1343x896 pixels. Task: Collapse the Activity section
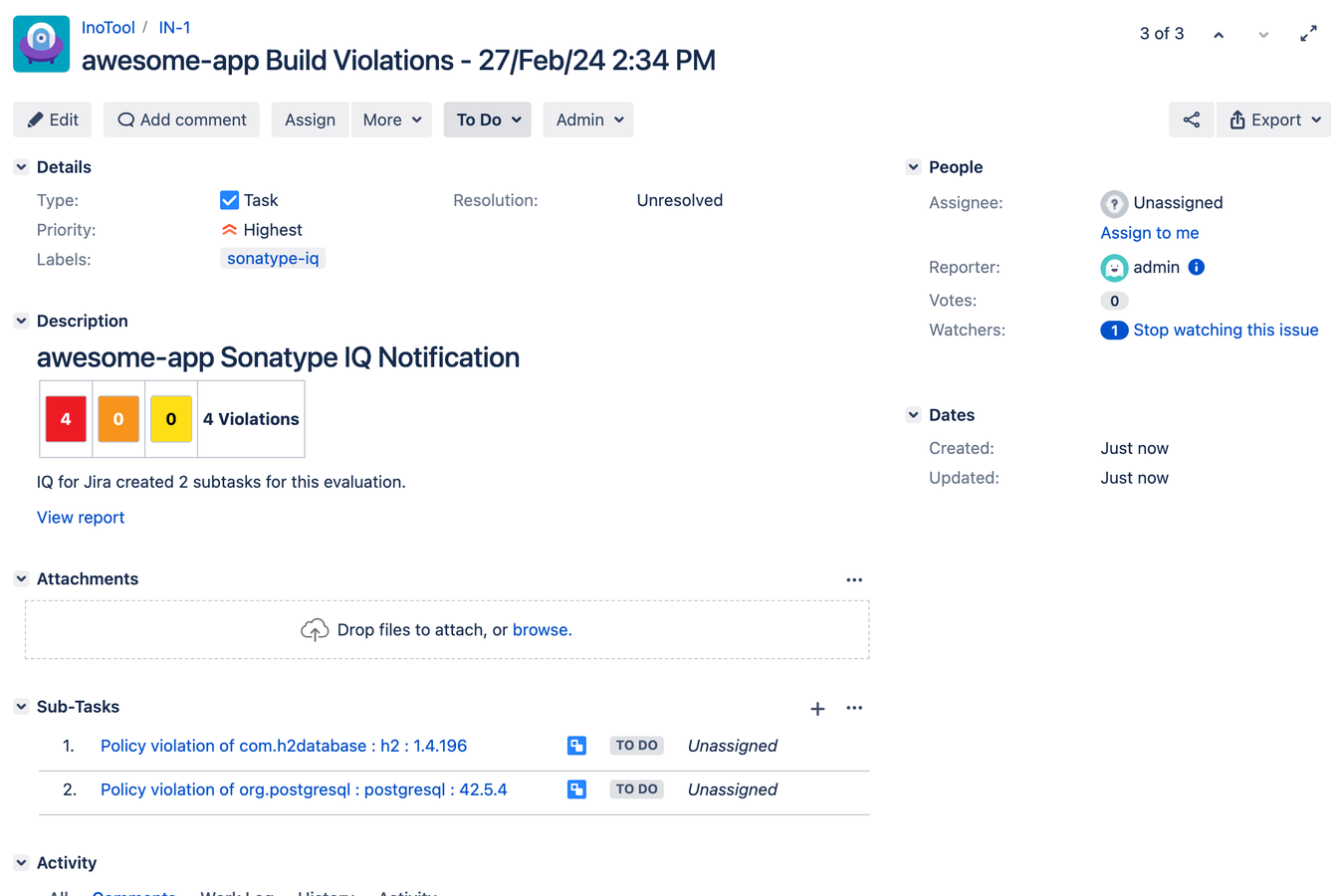coord(21,862)
